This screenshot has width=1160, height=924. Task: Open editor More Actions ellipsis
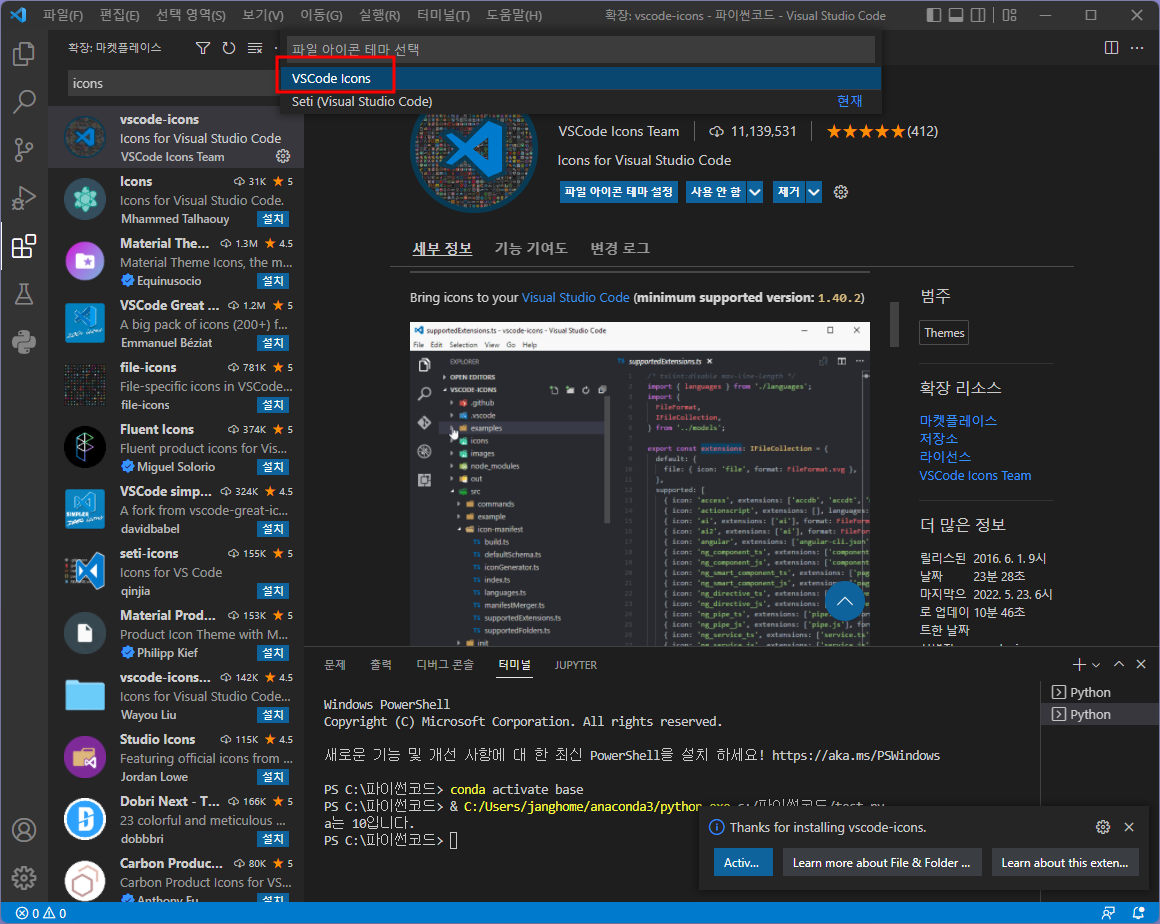(1137, 48)
